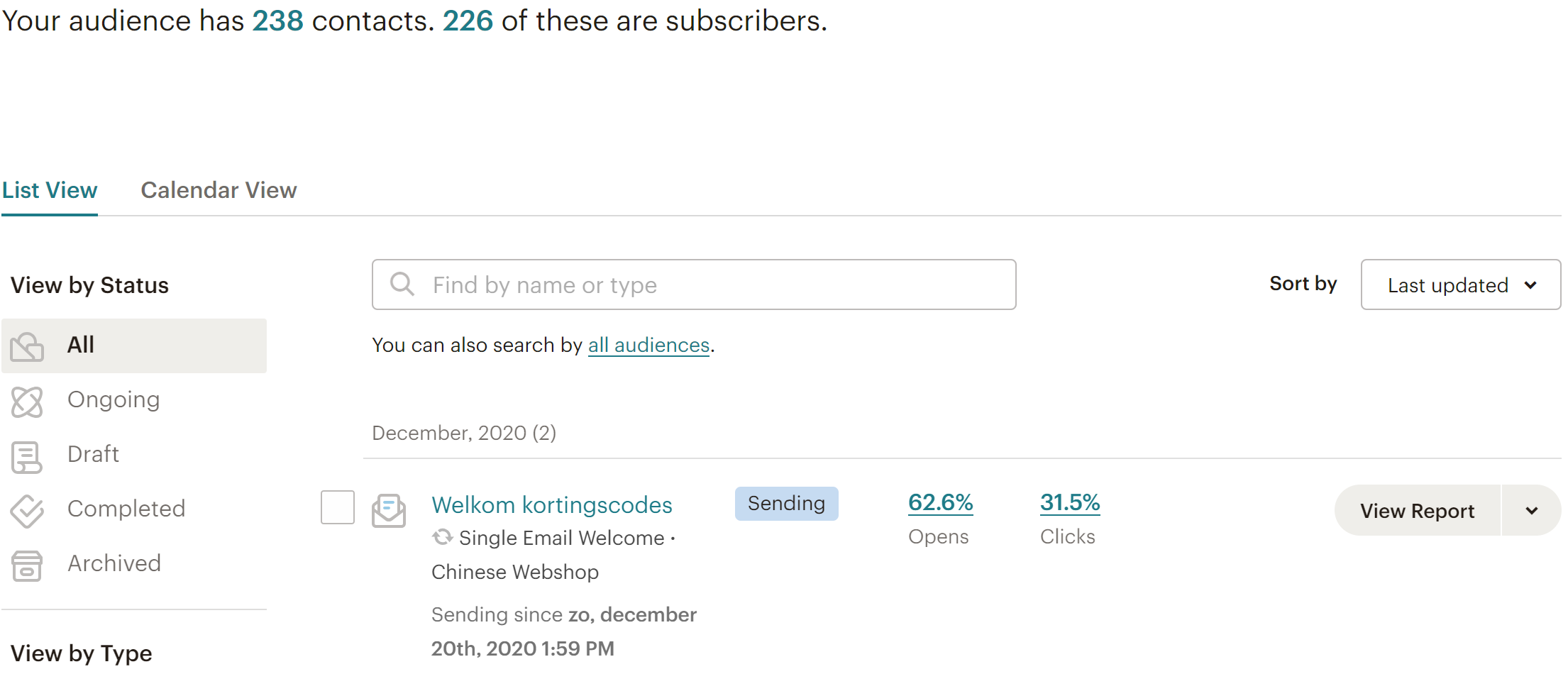The width and height of the screenshot is (1568, 674).
Task: Open the View Report button
Action: click(x=1417, y=510)
